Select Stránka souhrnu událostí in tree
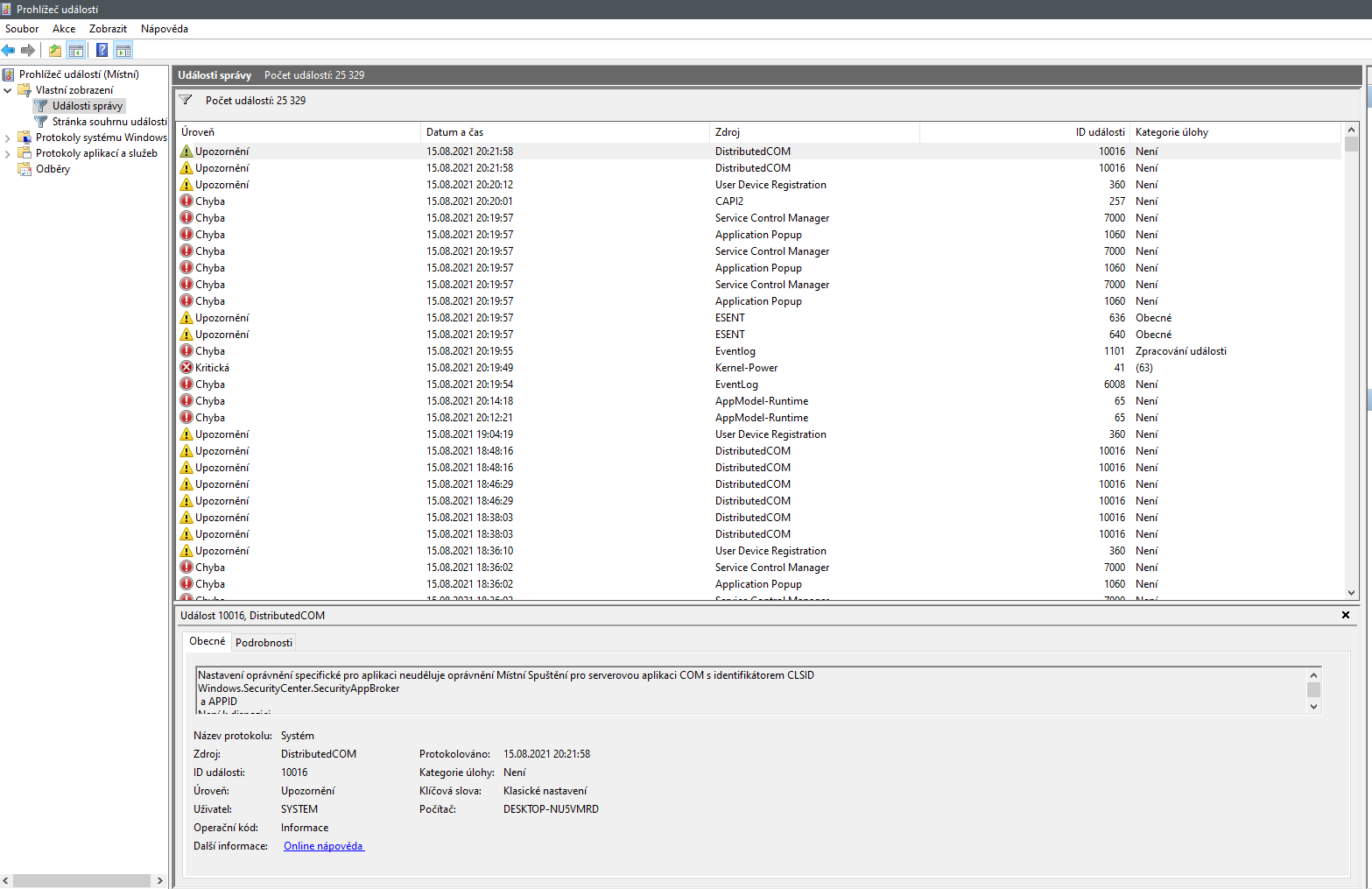The height and width of the screenshot is (889, 1372). tap(109, 122)
